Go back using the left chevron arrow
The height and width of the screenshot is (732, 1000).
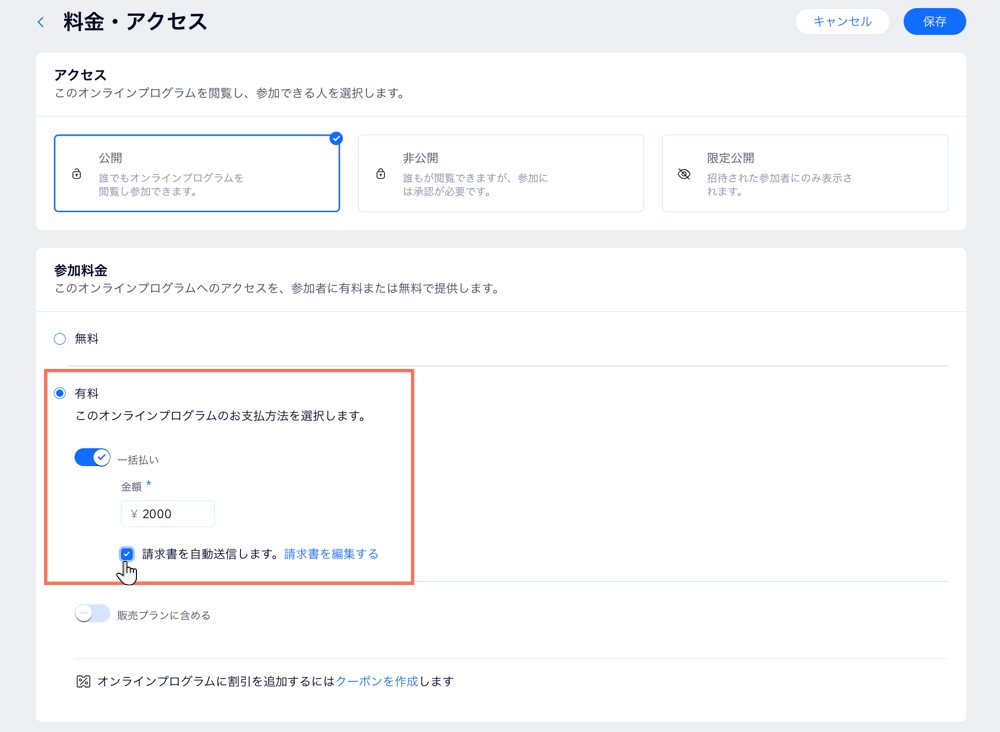click(x=41, y=22)
